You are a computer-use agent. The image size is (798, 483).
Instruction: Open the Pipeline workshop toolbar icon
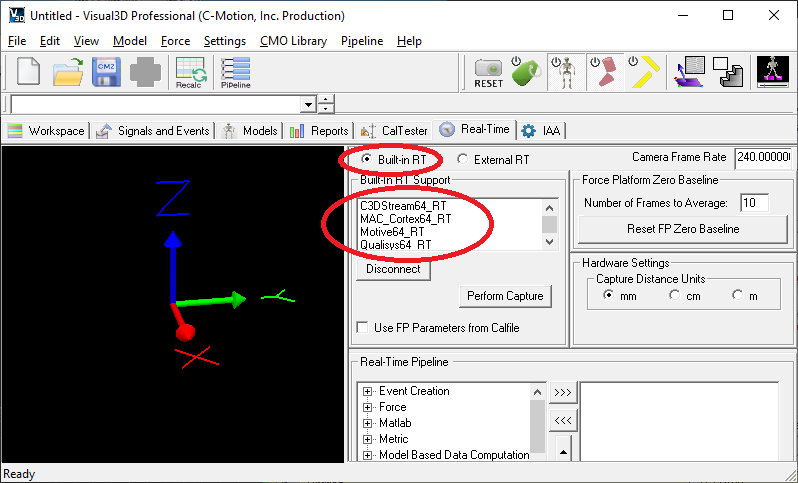coord(236,72)
